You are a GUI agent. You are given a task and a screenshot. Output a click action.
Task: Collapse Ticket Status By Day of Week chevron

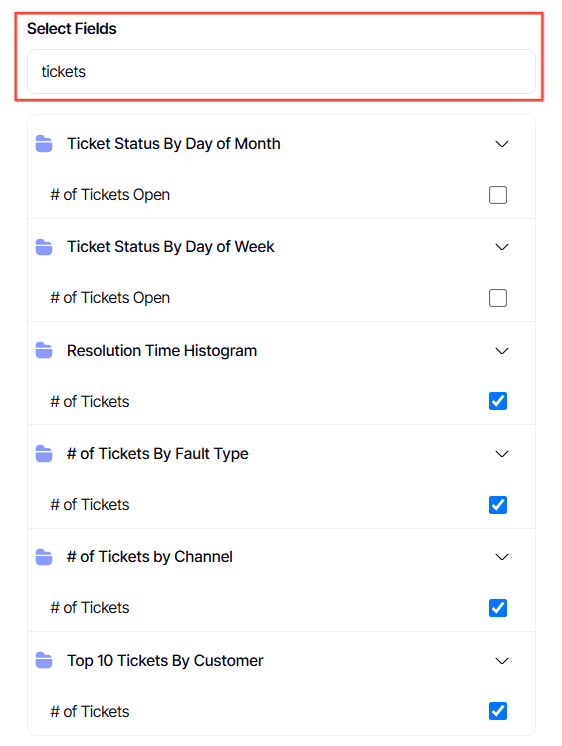click(x=502, y=247)
